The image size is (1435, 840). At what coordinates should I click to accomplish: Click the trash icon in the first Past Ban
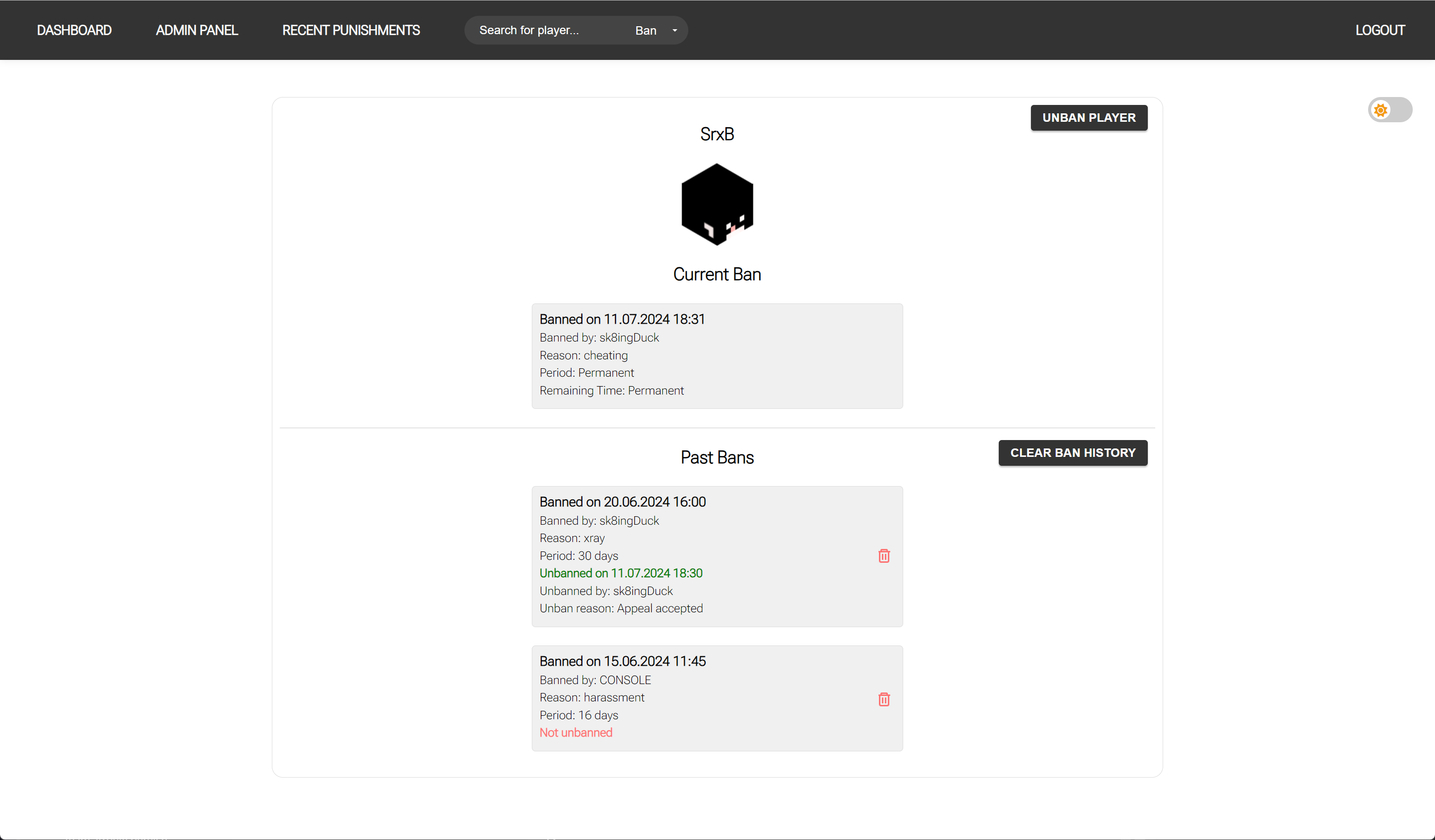pyautogui.click(x=884, y=556)
